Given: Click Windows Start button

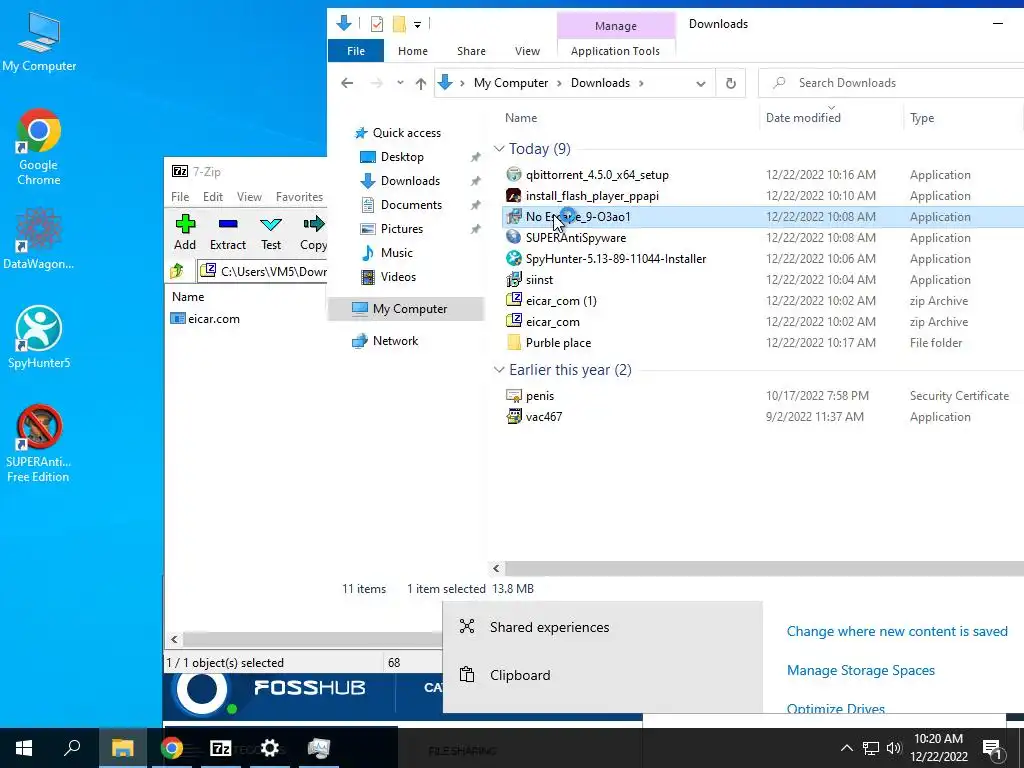Looking at the screenshot, I should (24, 748).
